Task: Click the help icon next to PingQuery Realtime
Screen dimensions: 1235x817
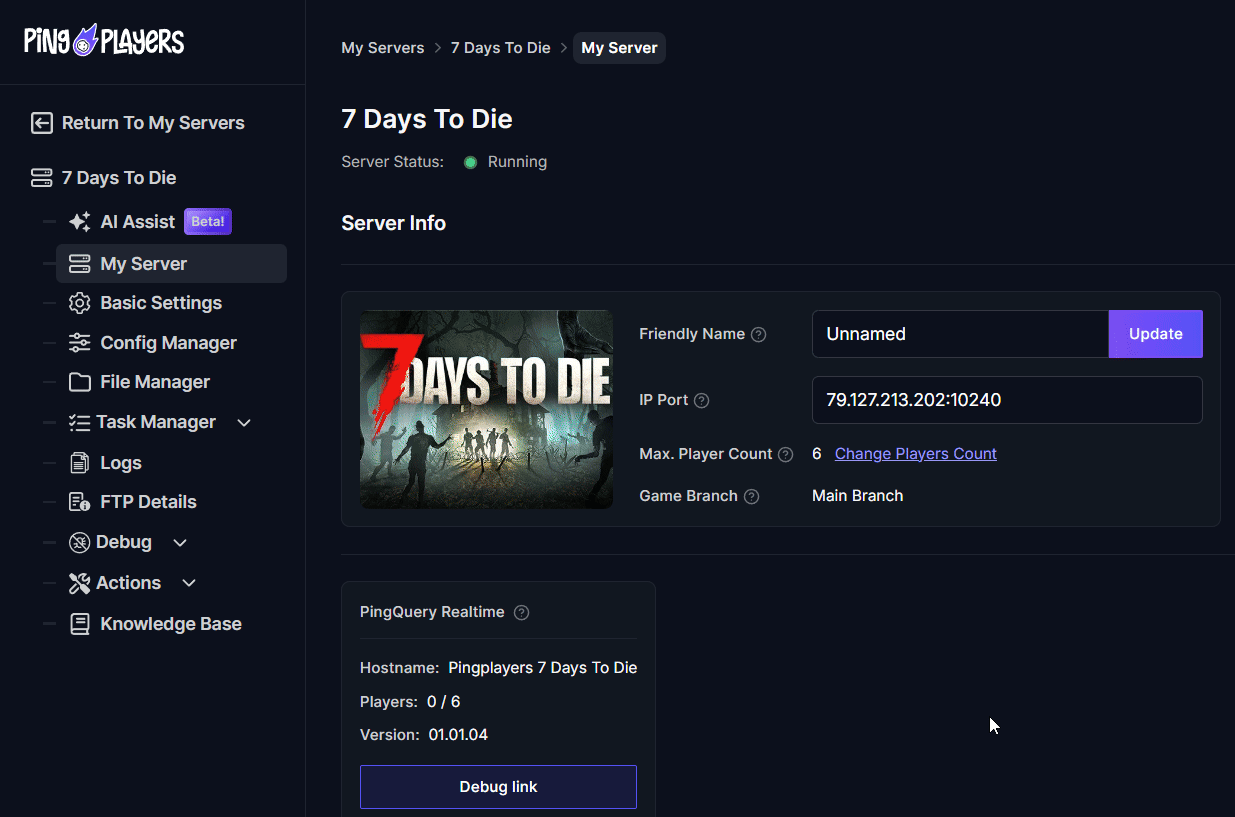Action: (x=521, y=613)
